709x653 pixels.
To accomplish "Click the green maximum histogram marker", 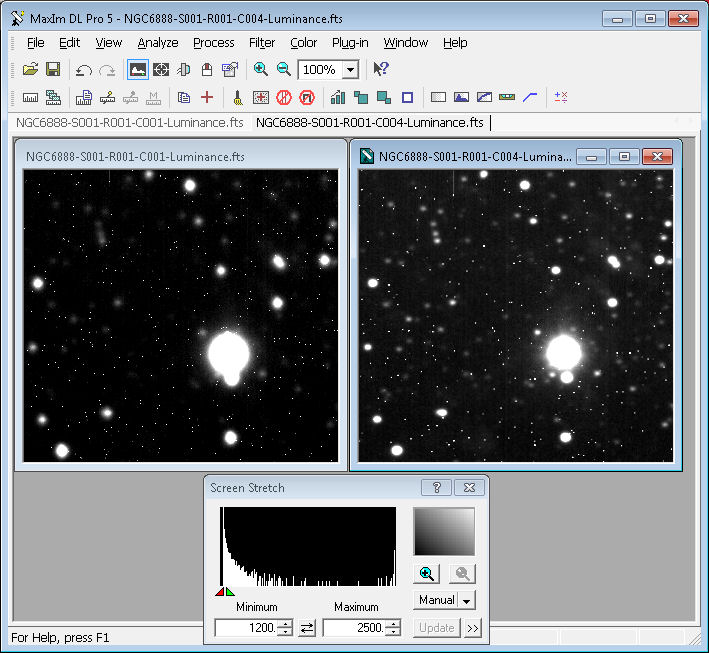I will [231, 592].
